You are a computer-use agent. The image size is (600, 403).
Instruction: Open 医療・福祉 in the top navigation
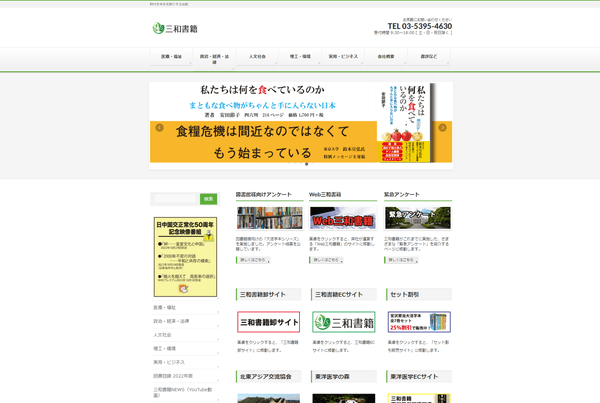[171, 57]
